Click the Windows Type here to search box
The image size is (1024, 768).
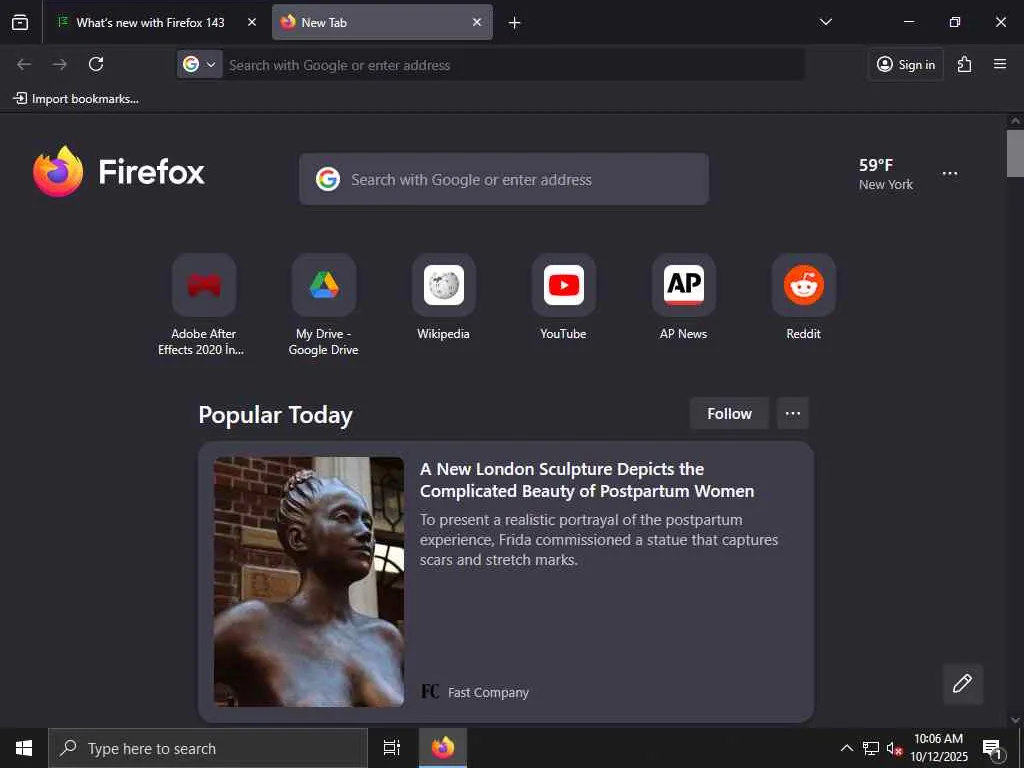tap(208, 748)
